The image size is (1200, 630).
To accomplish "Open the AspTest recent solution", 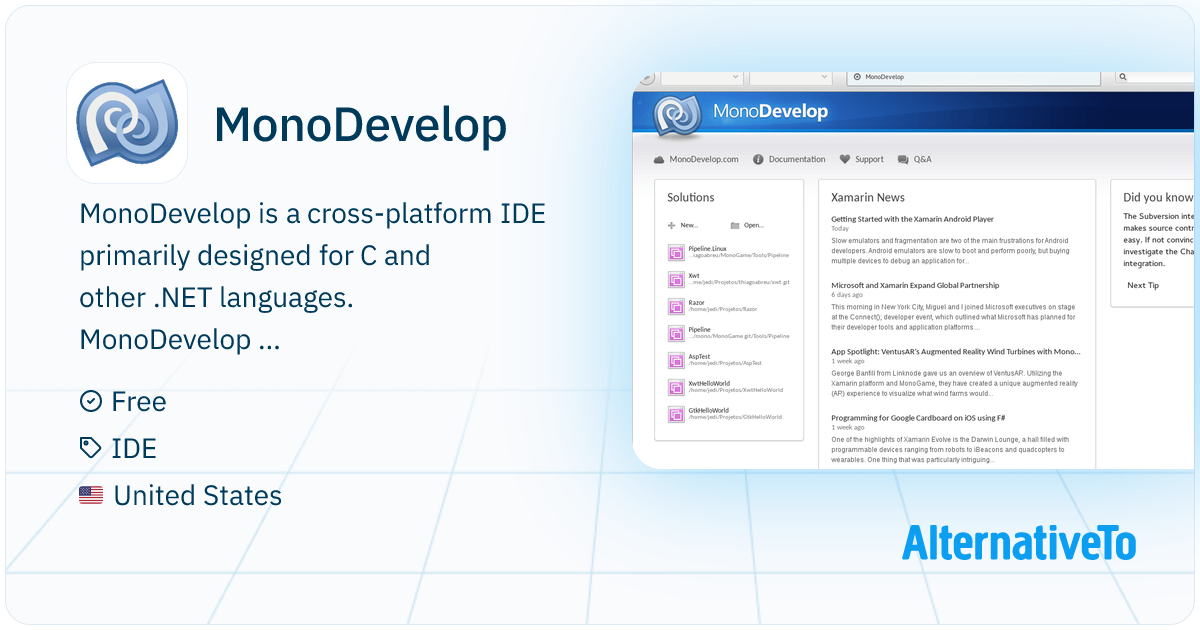I will (x=716, y=360).
